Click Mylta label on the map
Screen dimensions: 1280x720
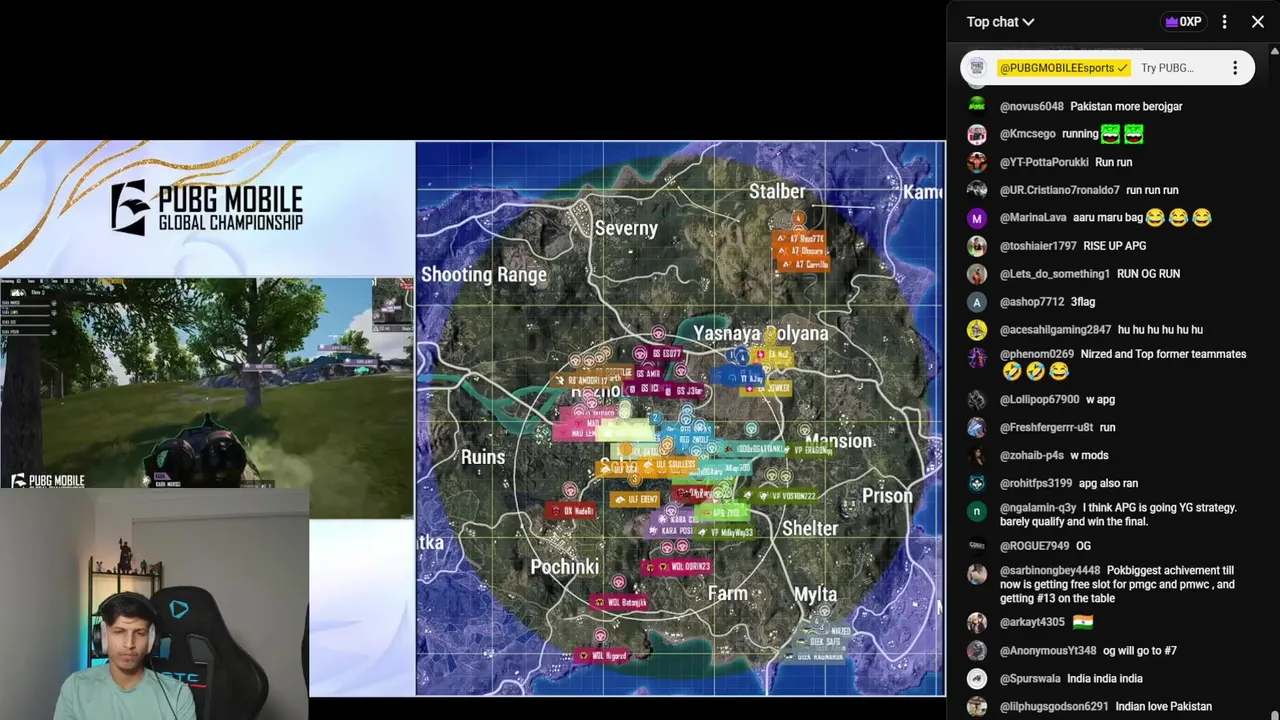click(x=815, y=595)
